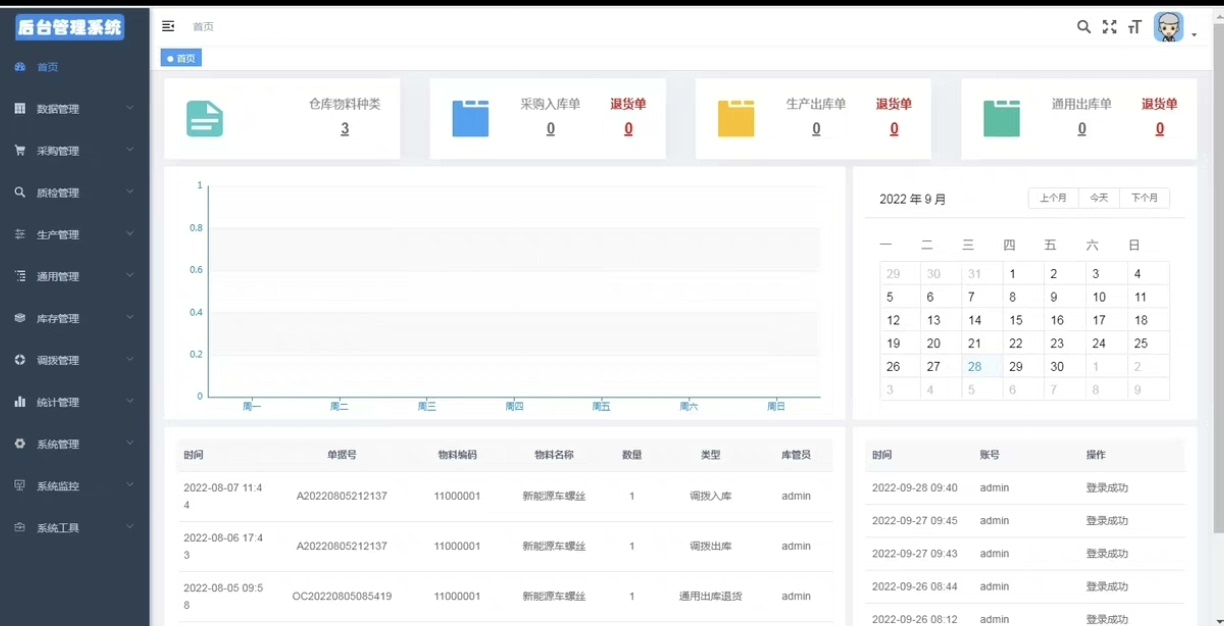This screenshot has width=1224, height=626.
Task: Open the 退货单 count under 采购入库单
Action: (x=628, y=129)
